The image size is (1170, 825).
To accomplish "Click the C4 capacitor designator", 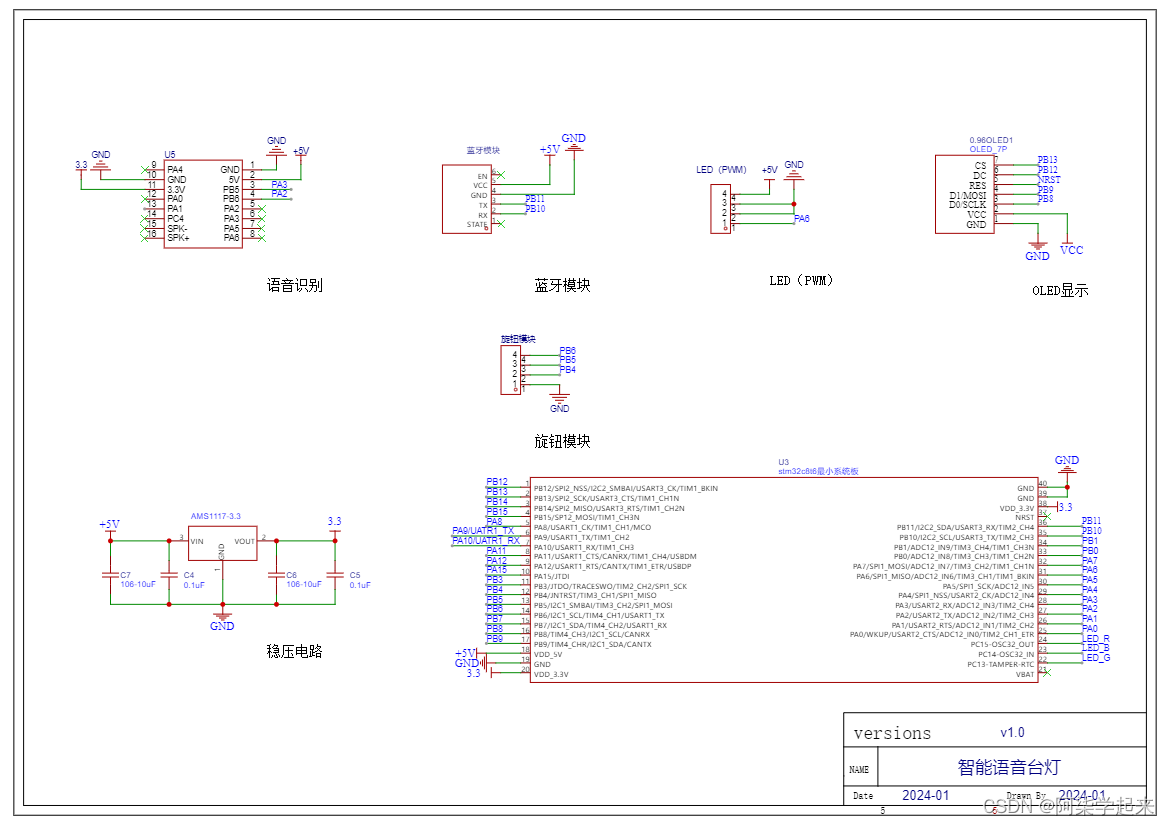I will 189,575.
